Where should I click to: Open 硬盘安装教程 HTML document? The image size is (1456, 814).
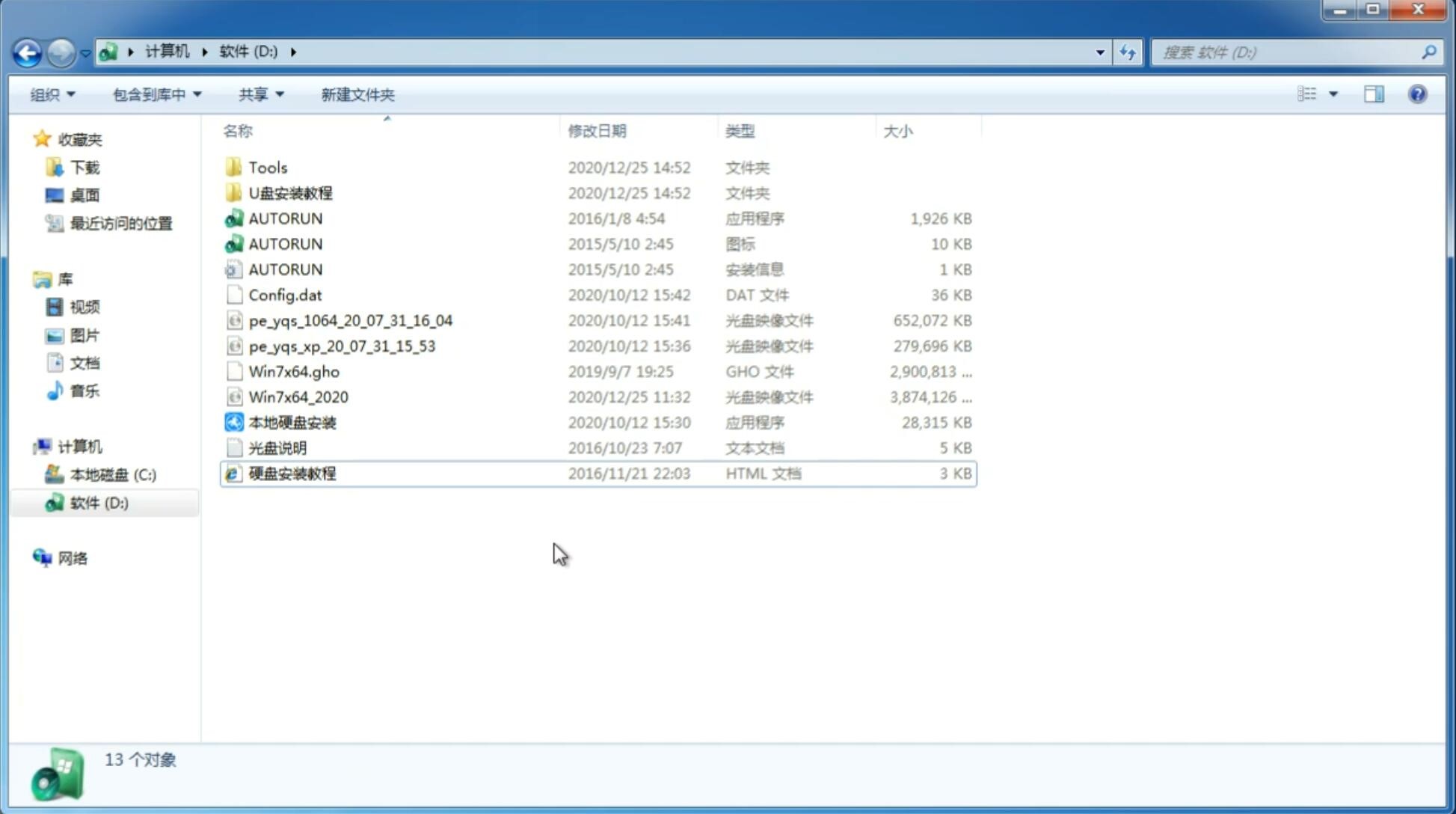point(292,473)
